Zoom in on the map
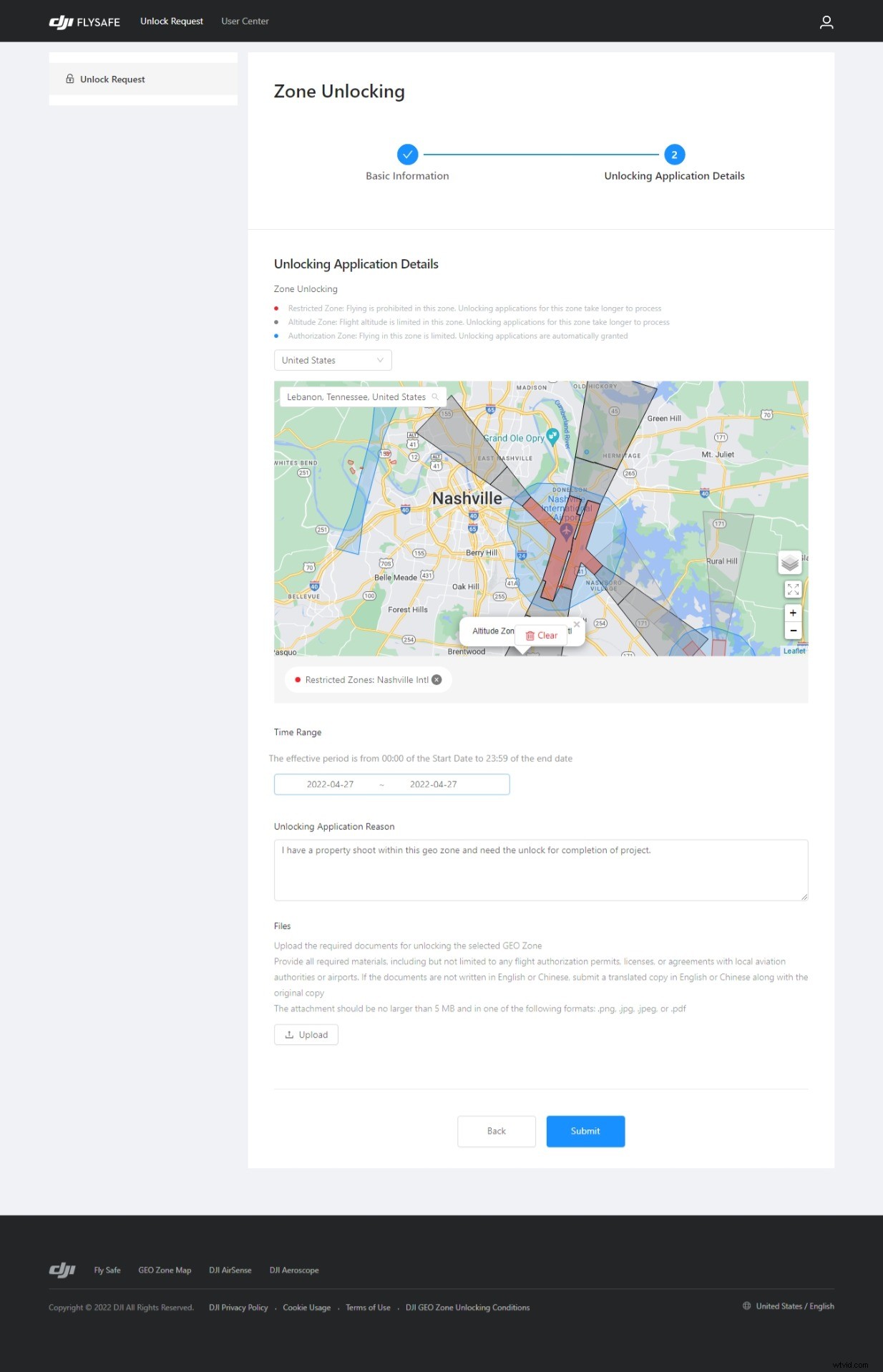The image size is (883, 1372). pyautogui.click(x=793, y=613)
